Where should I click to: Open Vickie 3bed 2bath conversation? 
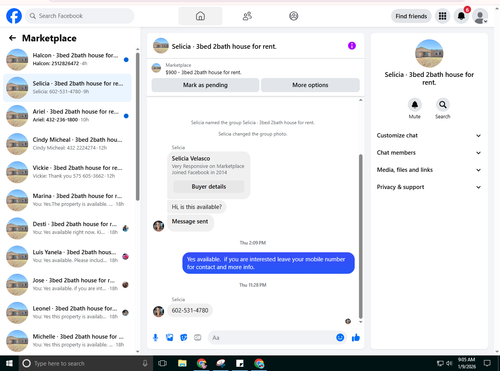click(67, 172)
